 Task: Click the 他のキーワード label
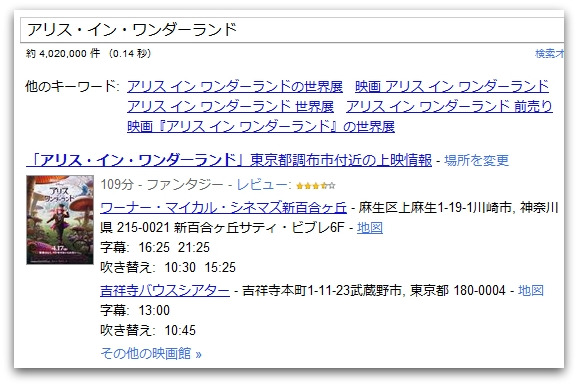(x=72, y=87)
